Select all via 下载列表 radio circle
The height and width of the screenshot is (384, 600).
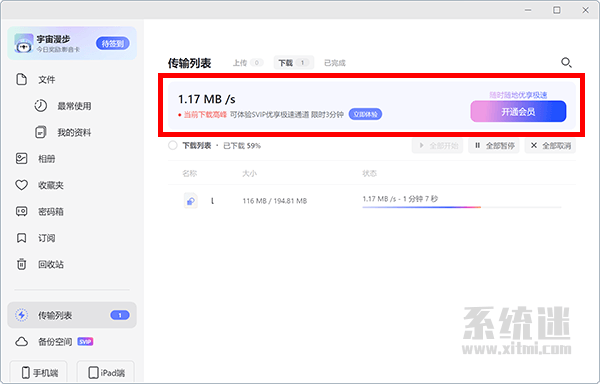point(173,145)
